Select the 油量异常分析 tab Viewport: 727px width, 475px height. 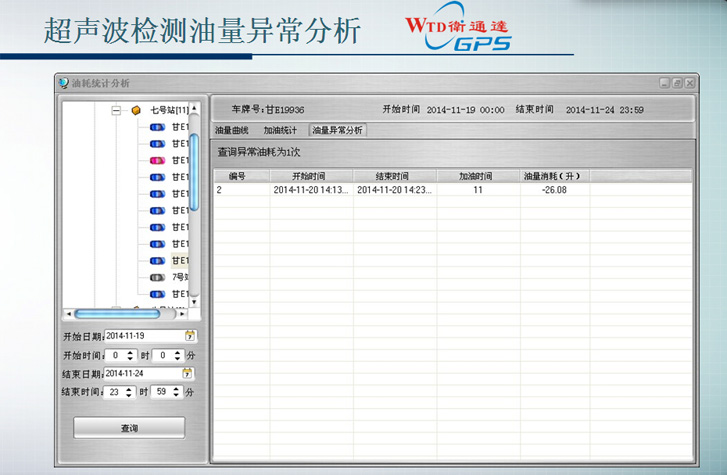[337, 130]
